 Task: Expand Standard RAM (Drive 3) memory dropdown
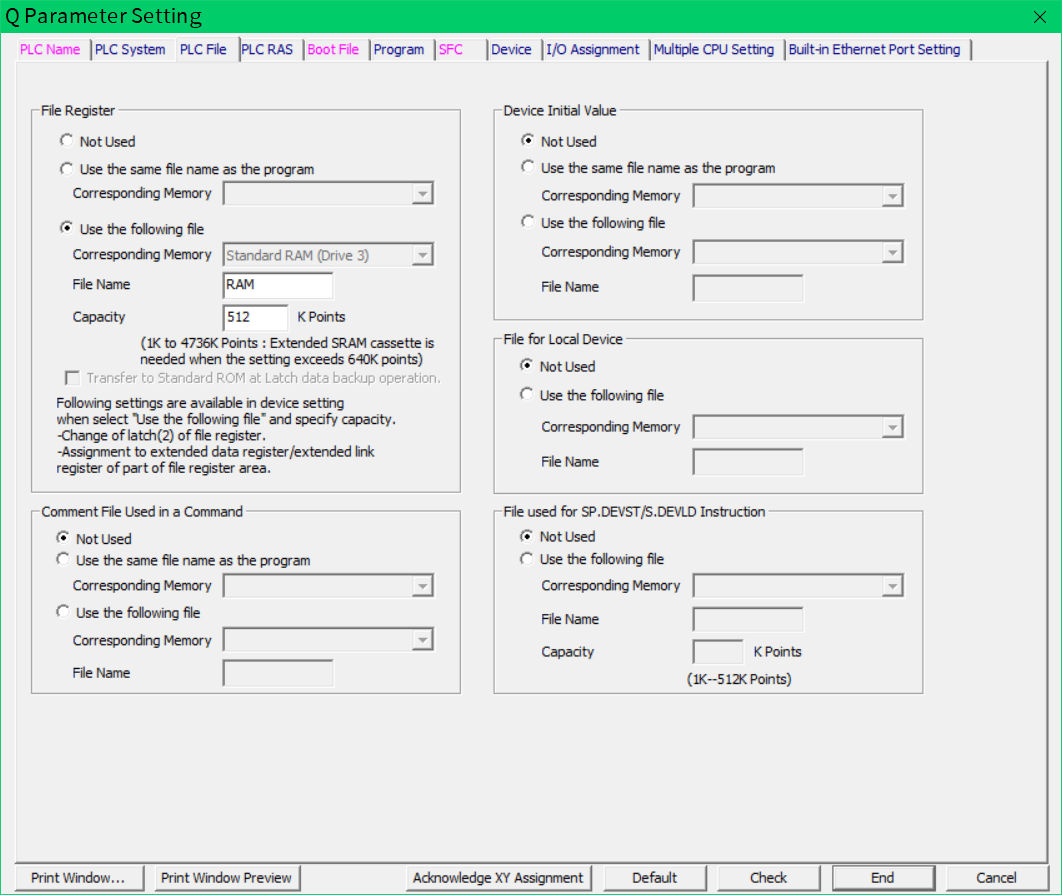coord(423,256)
